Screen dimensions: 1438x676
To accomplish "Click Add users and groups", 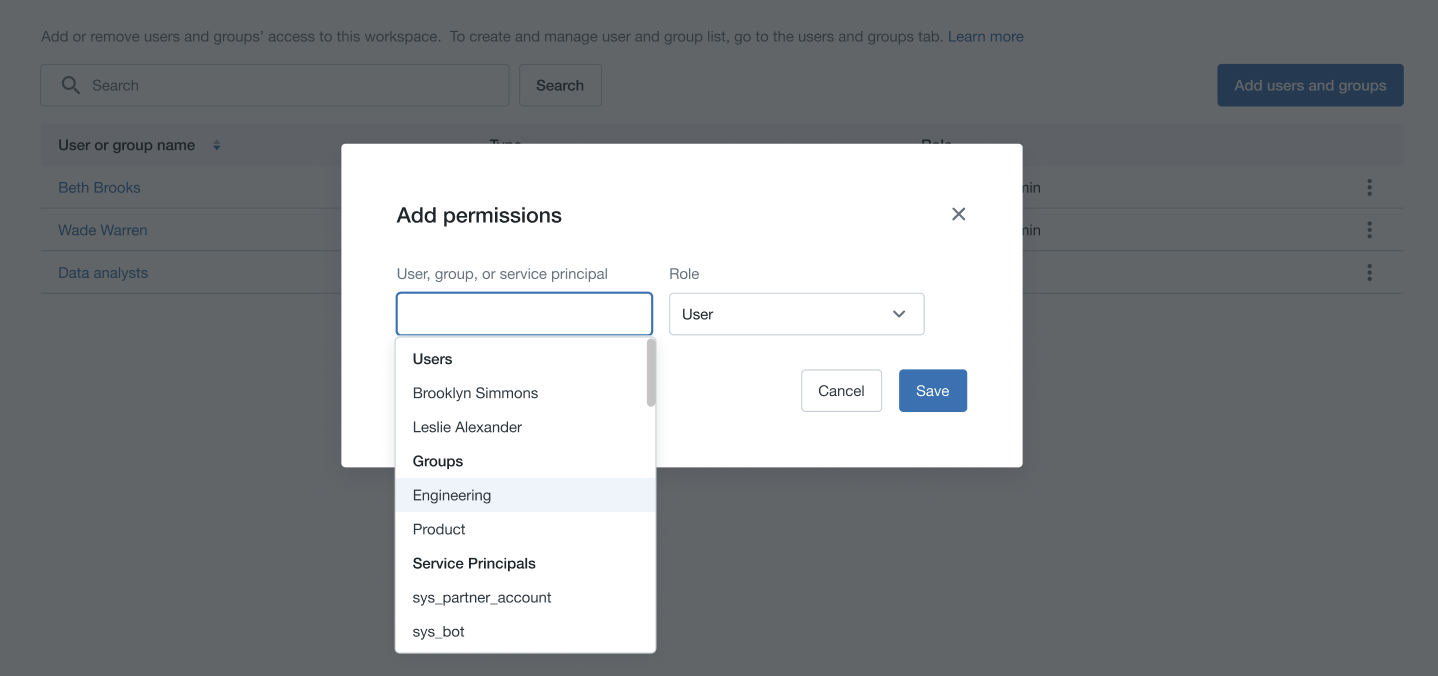I will point(1309,85).
